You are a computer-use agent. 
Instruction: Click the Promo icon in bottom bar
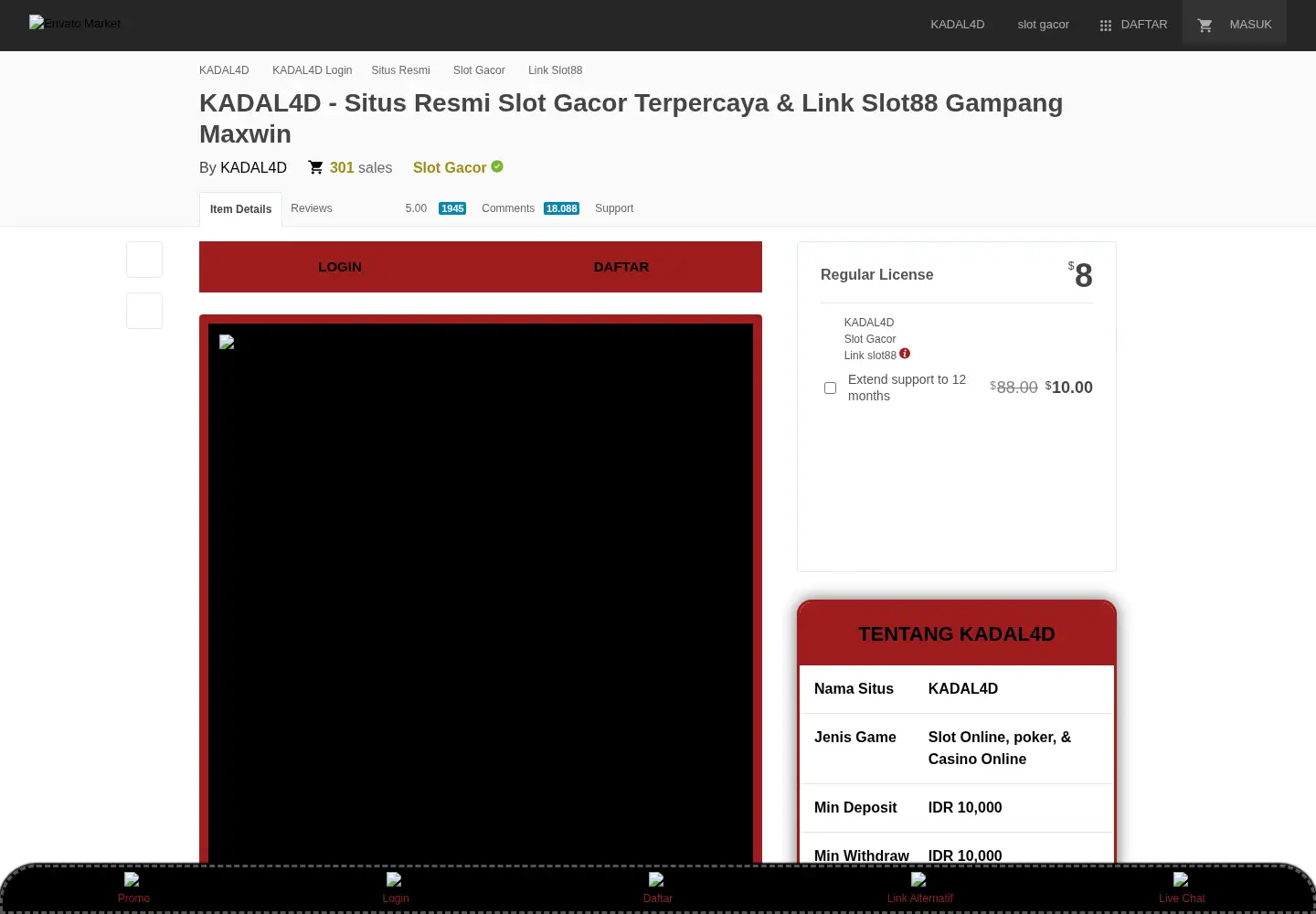click(132, 879)
